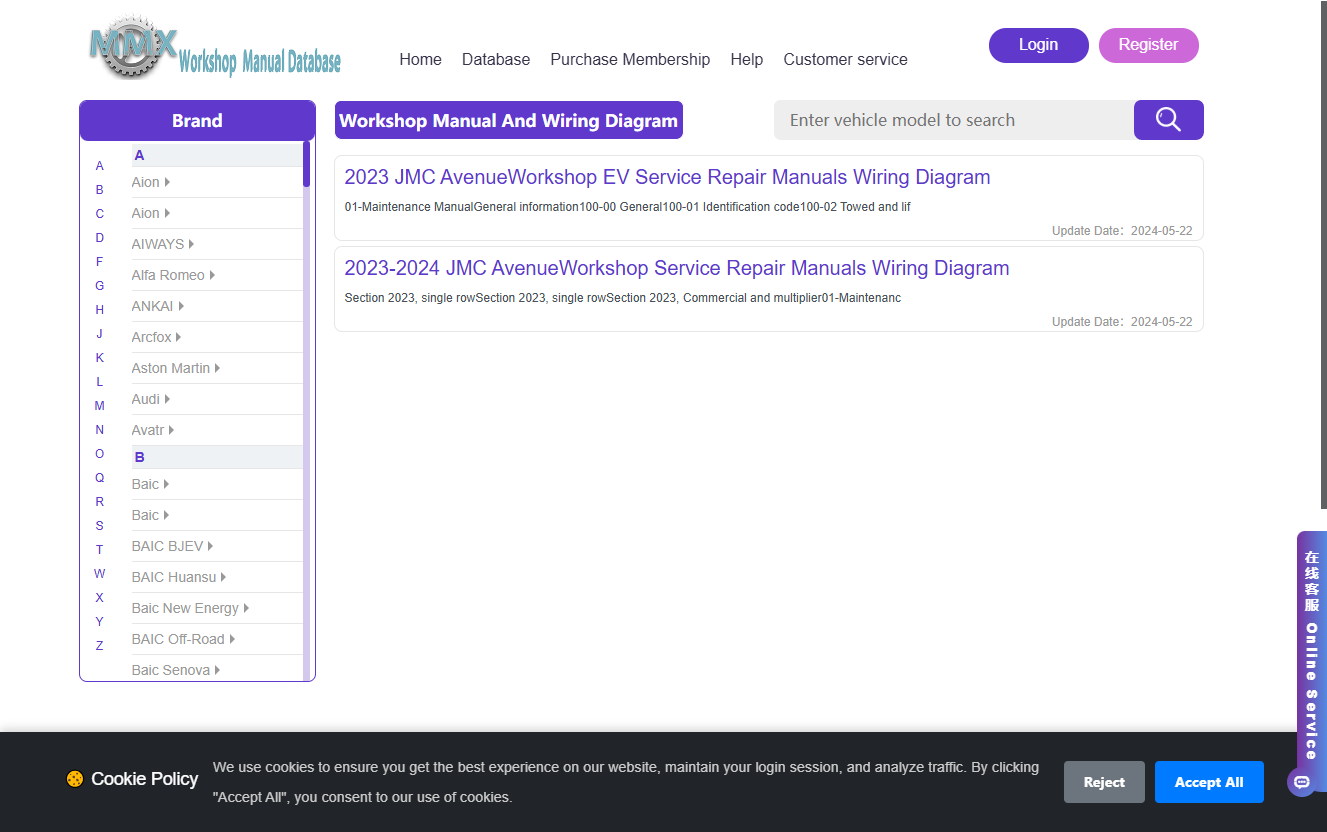
Task: Jump to letter X in brand index
Action: pos(99,598)
